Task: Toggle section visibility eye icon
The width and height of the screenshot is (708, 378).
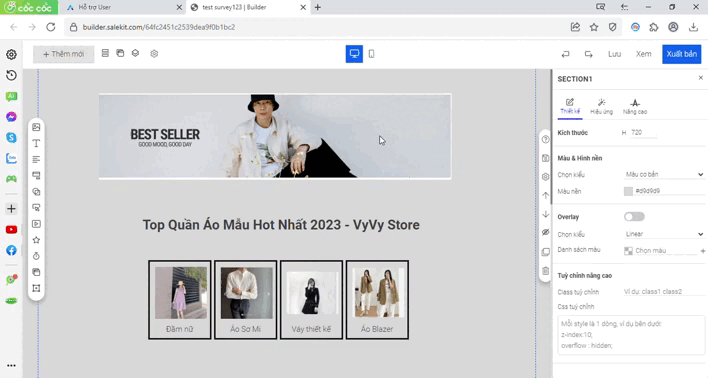Action: pos(545,232)
